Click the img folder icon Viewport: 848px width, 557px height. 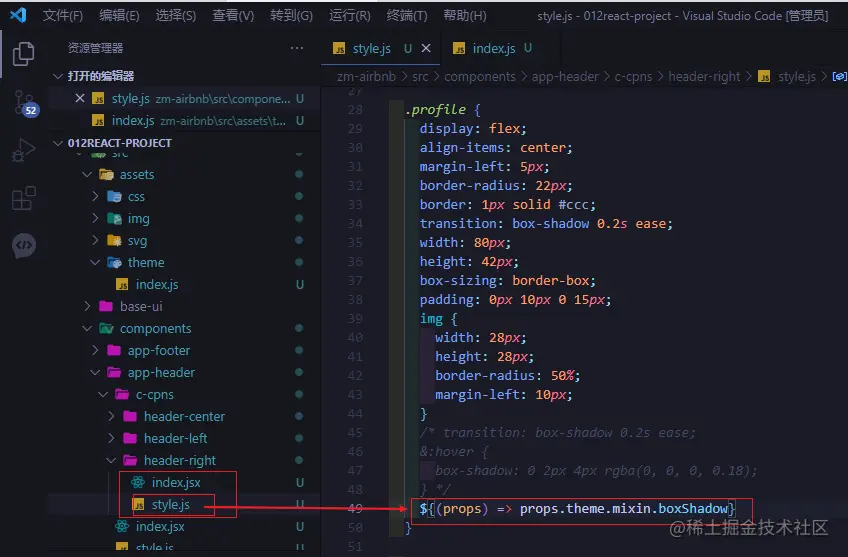pyautogui.click(x=114, y=218)
